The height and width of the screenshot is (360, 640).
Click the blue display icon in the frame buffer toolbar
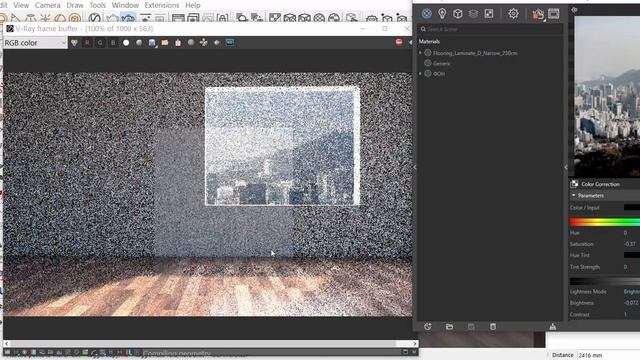click(x=230, y=42)
